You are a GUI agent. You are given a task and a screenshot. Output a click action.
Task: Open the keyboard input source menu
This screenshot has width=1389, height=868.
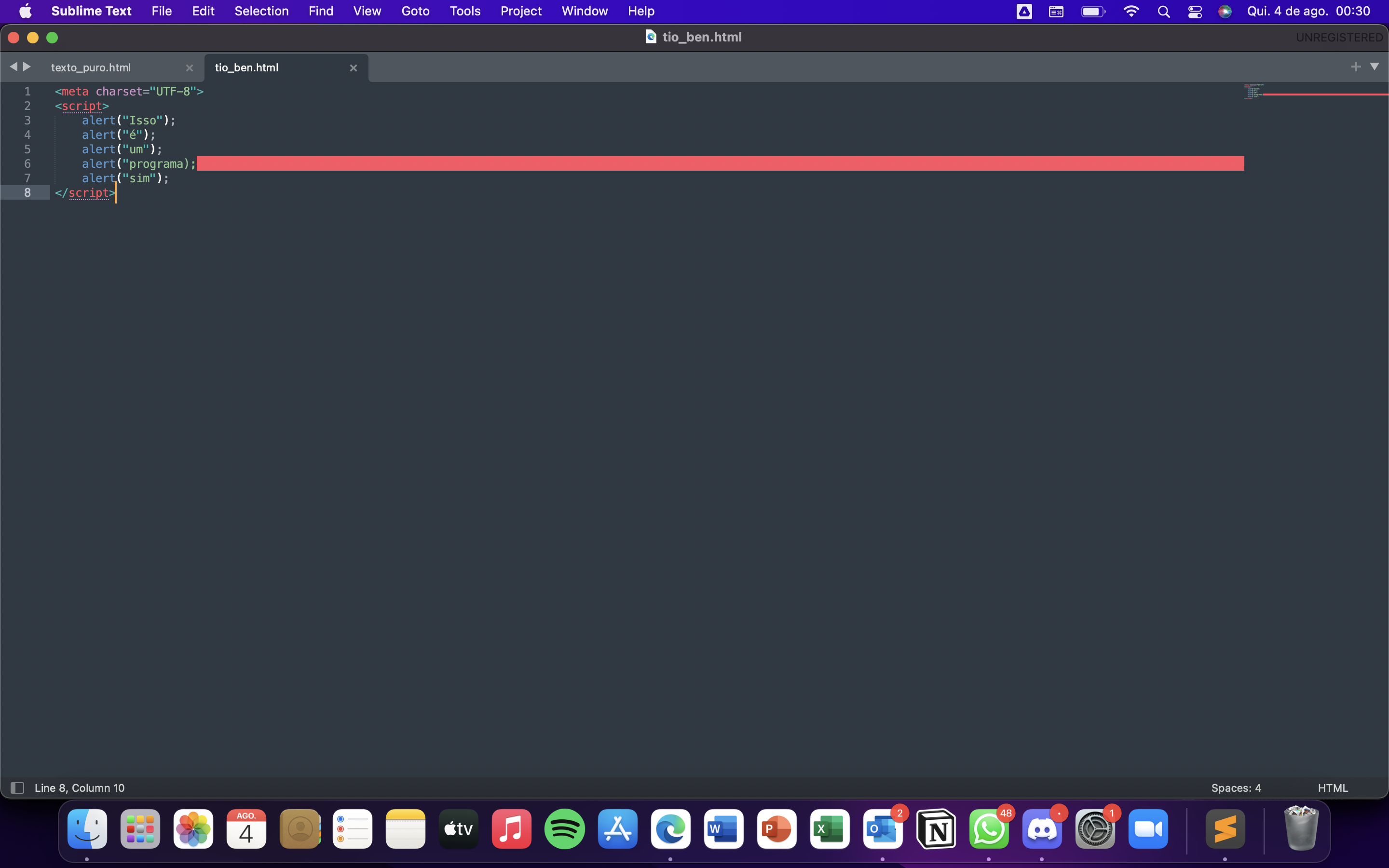tap(1056, 12)
